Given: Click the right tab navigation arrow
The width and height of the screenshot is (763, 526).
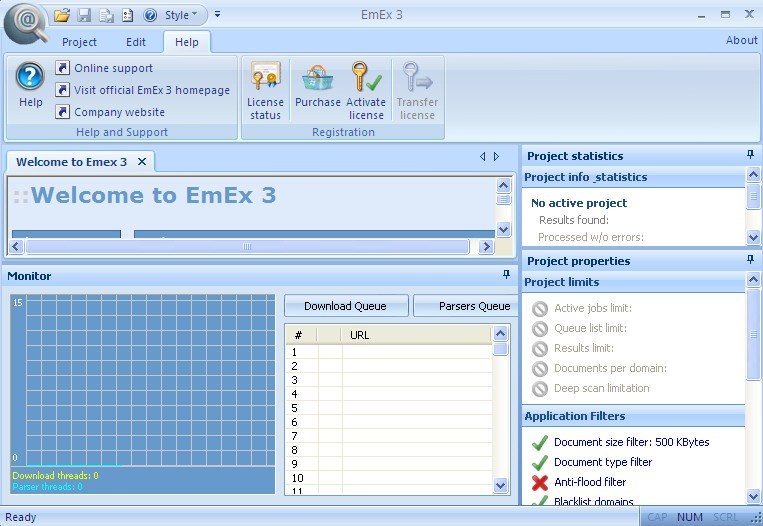Looking at the screenshot, I should point(496,156).
